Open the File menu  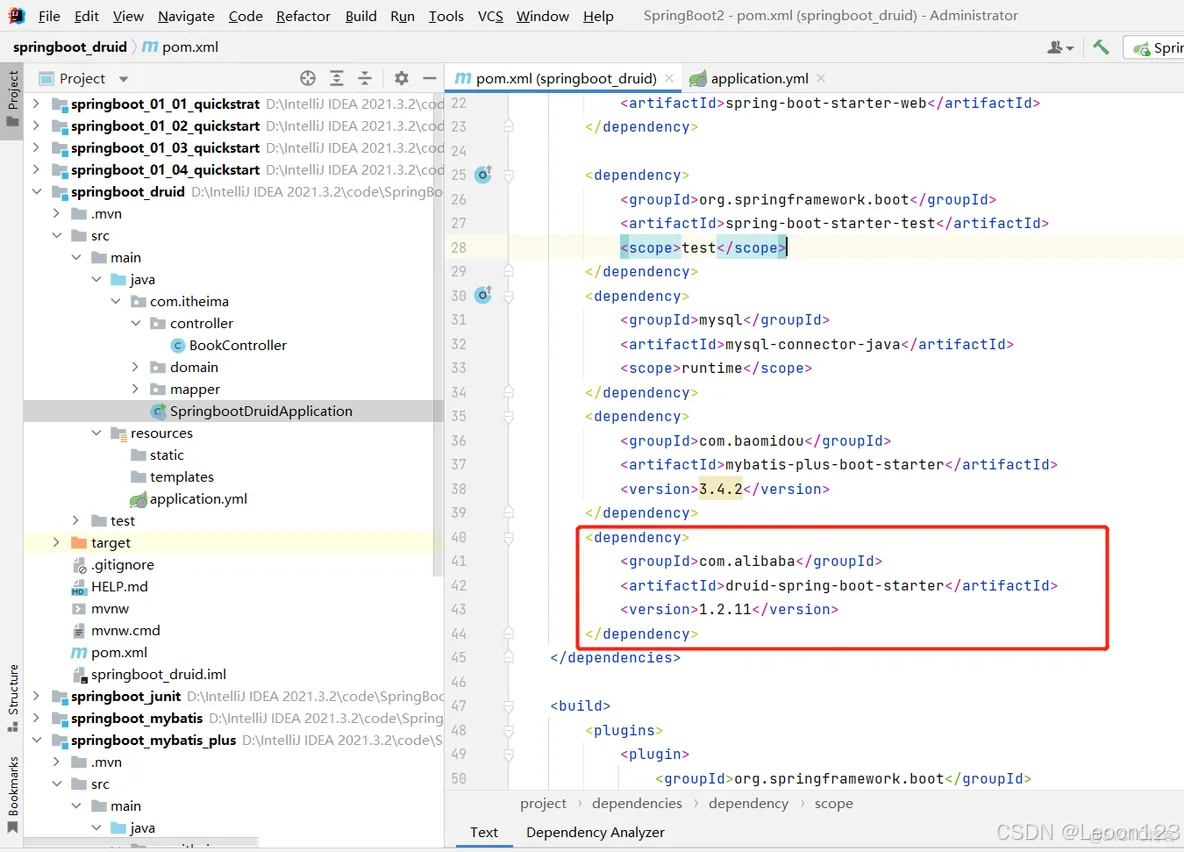click(x=49, y=16)
